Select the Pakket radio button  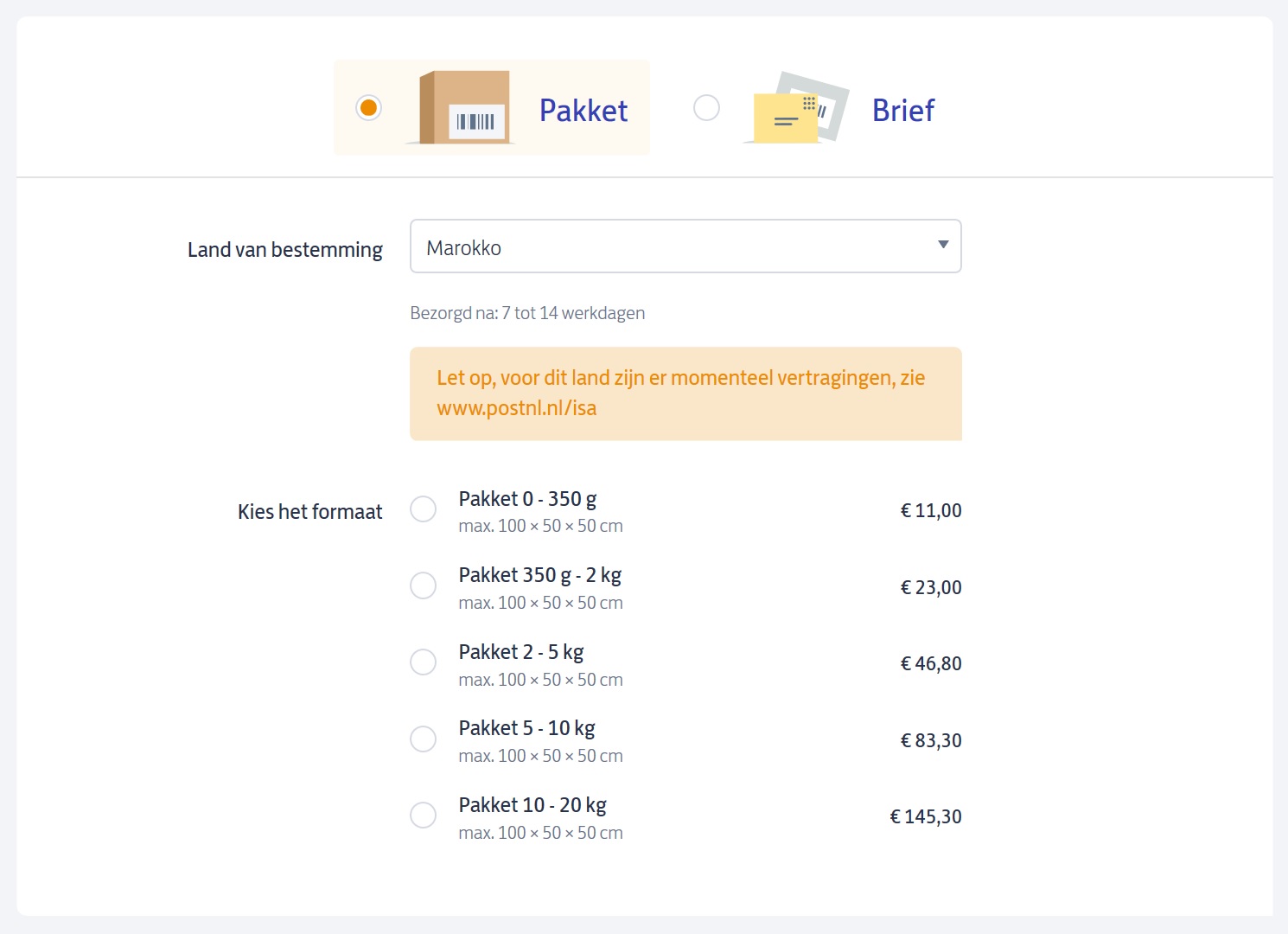click(369, 108)
